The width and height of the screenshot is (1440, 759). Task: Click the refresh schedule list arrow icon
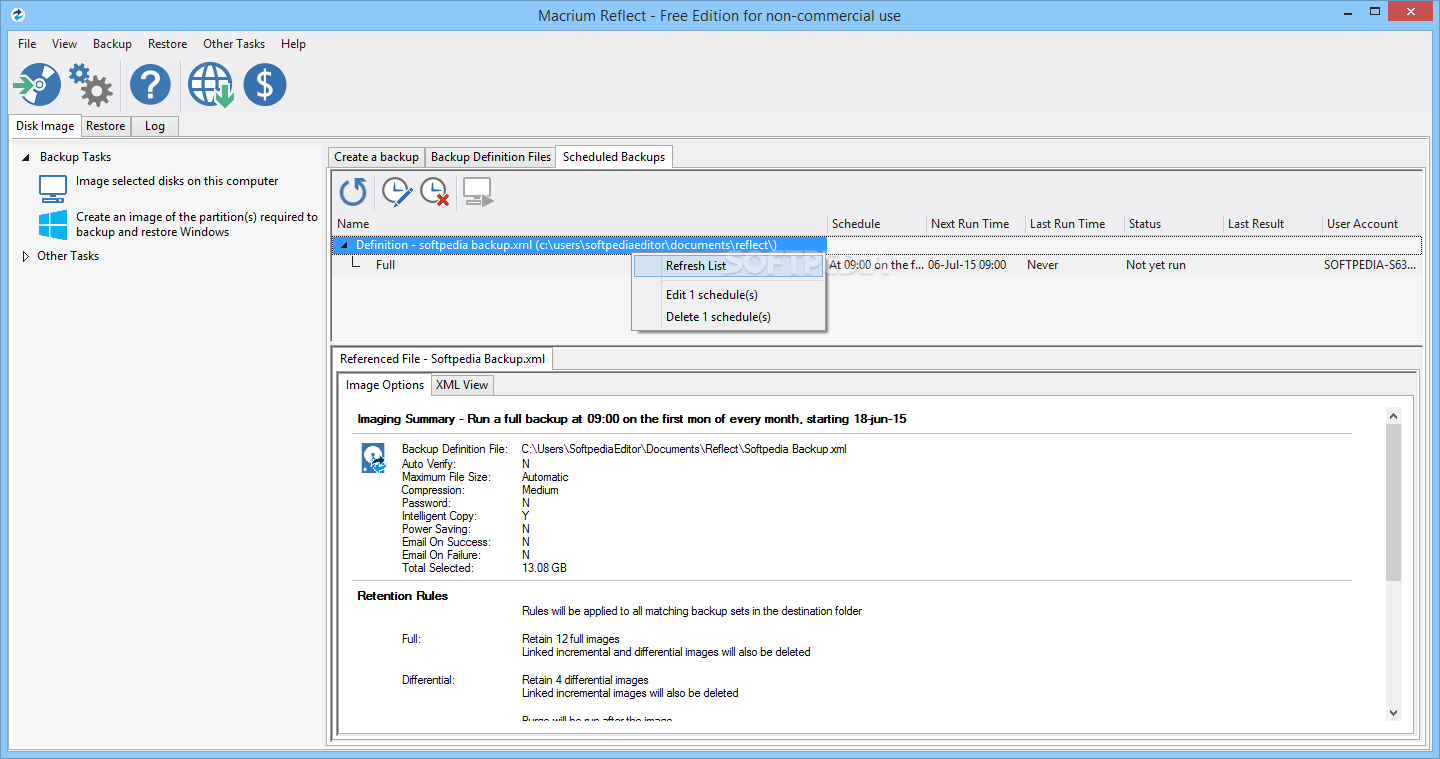click(x=353, y=192)
